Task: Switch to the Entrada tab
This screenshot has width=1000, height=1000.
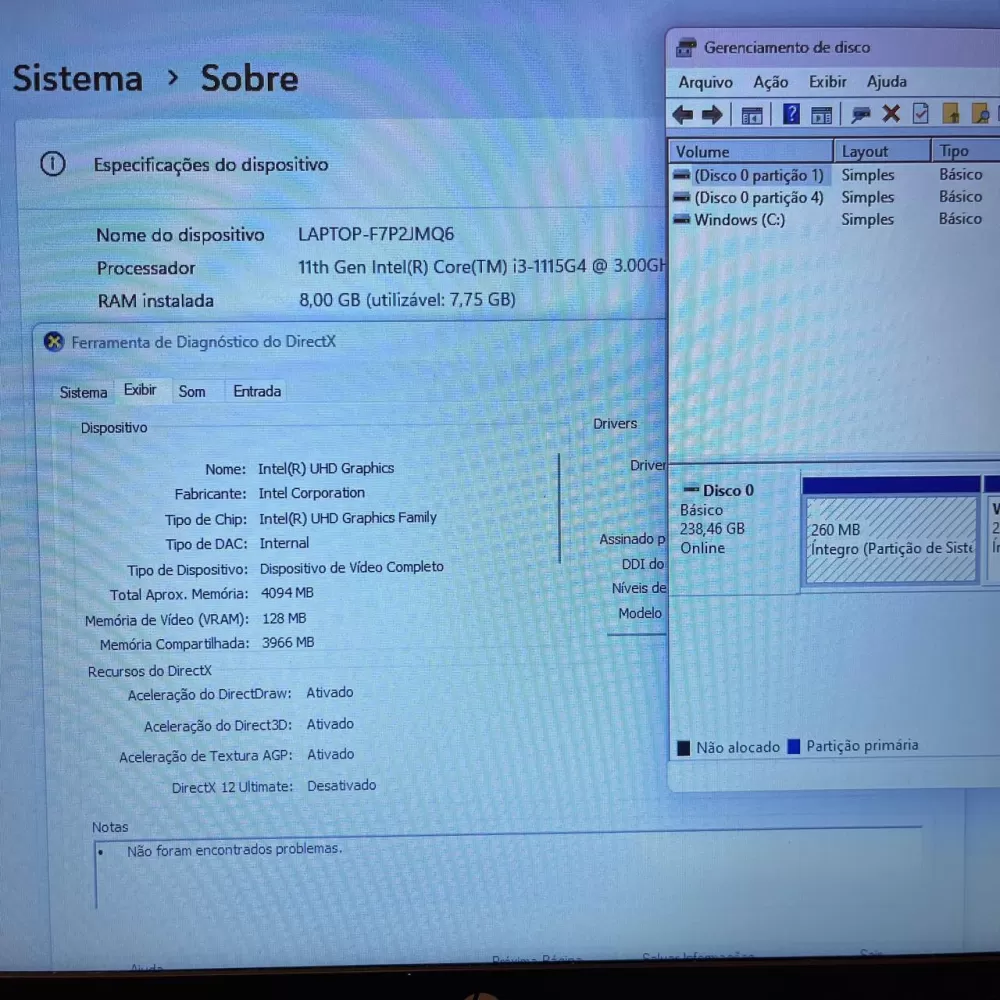Action: point(257,391)
